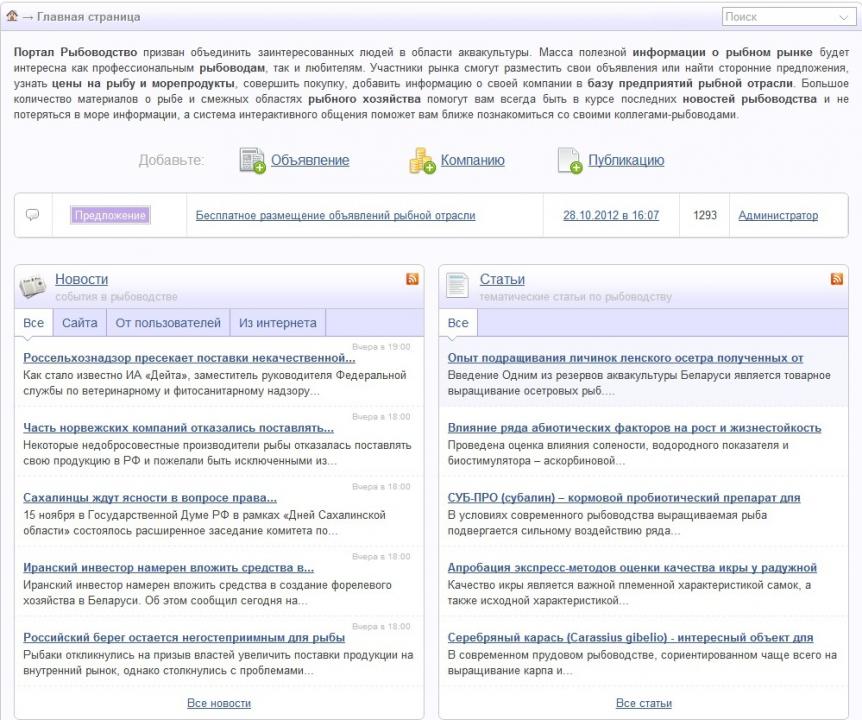Viewport: 862px width, 720px height.
Task: Click the document icon next to Публикацию
Action: (x=570, y=160)
